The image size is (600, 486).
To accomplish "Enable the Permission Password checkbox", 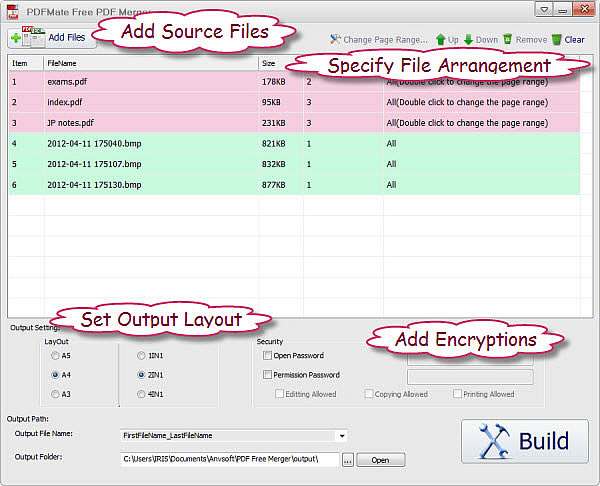I will click(267, 375).
